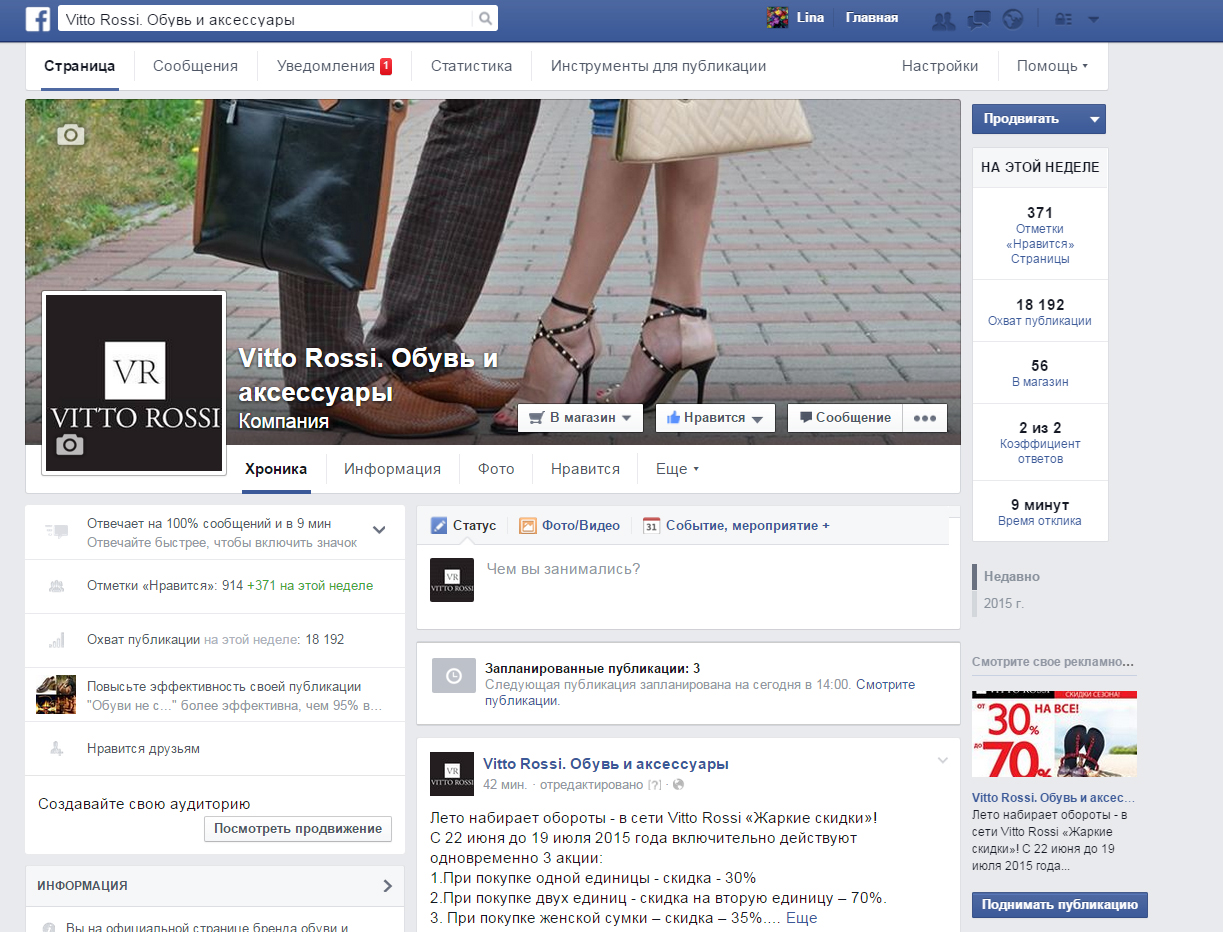Click 42 мин. timestamp on post

[x=505, y=784]
